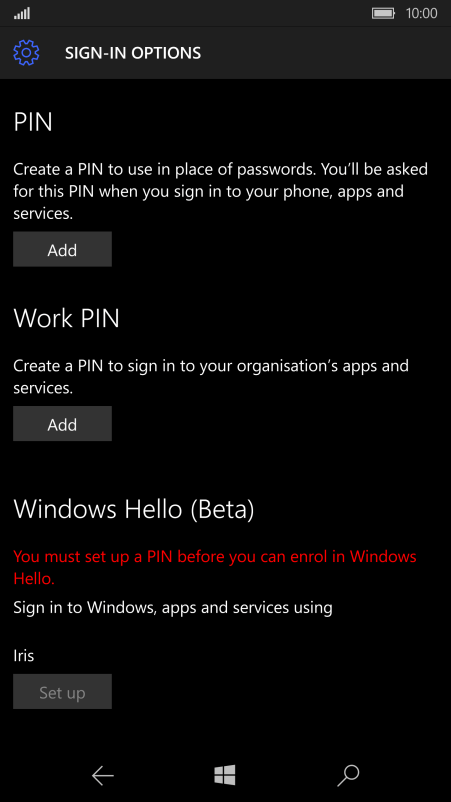Tap 'Sign in to Windows, apps and services using'

click(x=173, y=608)
